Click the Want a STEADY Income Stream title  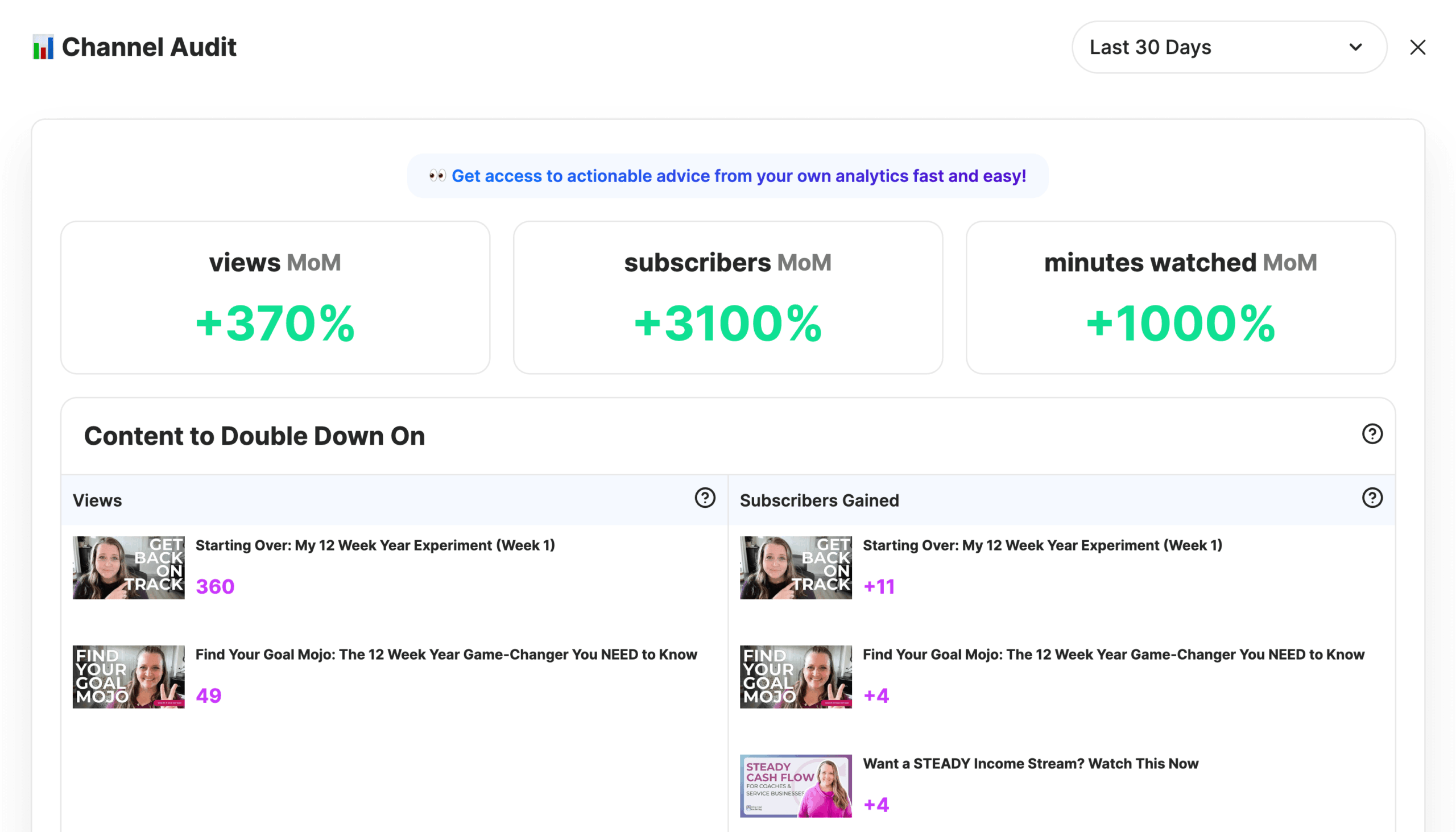1031,763
